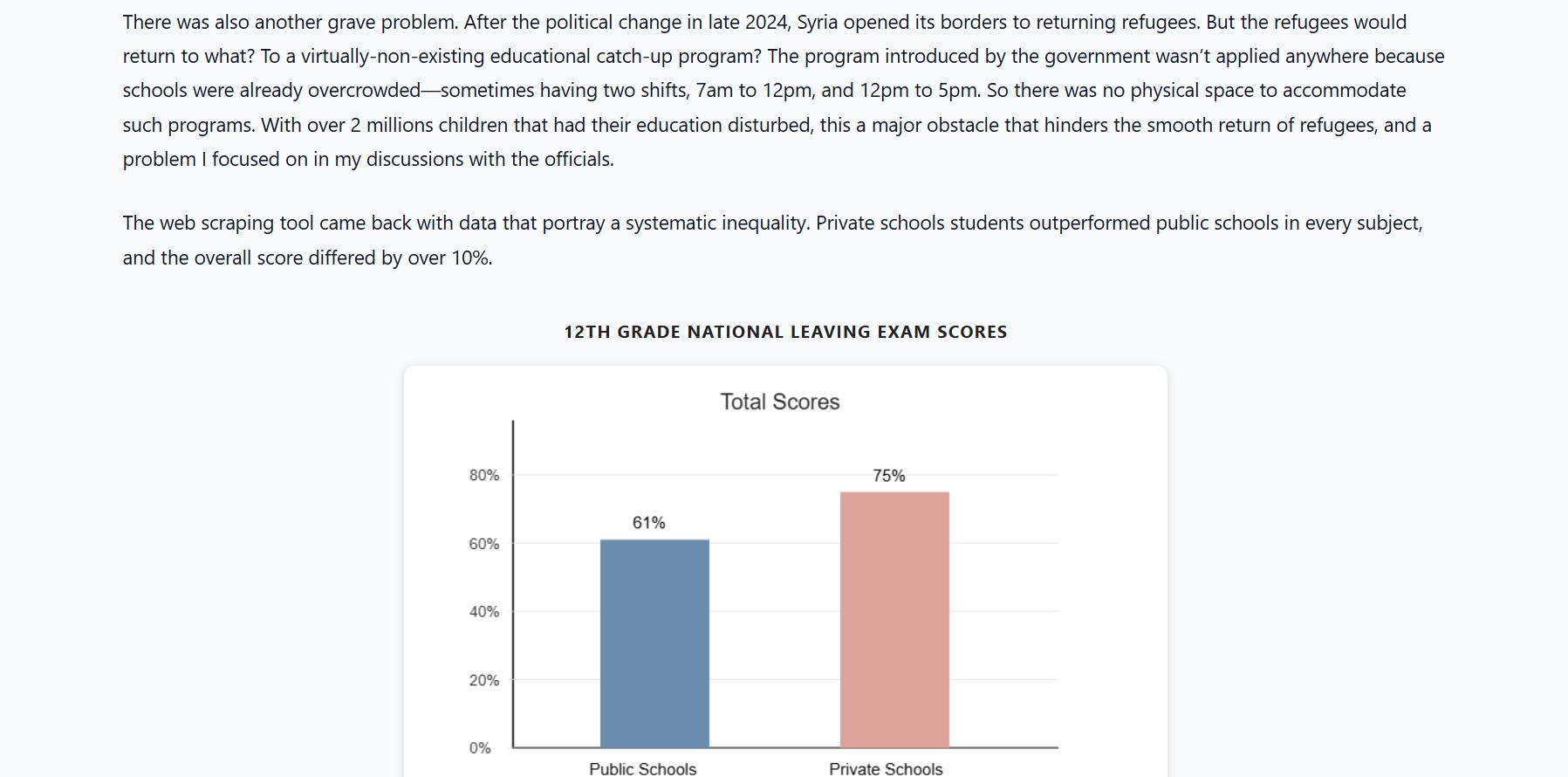Click the paragraph starting "The web scraping tool"
The image size is (1568, 777).
click(772, 240)
